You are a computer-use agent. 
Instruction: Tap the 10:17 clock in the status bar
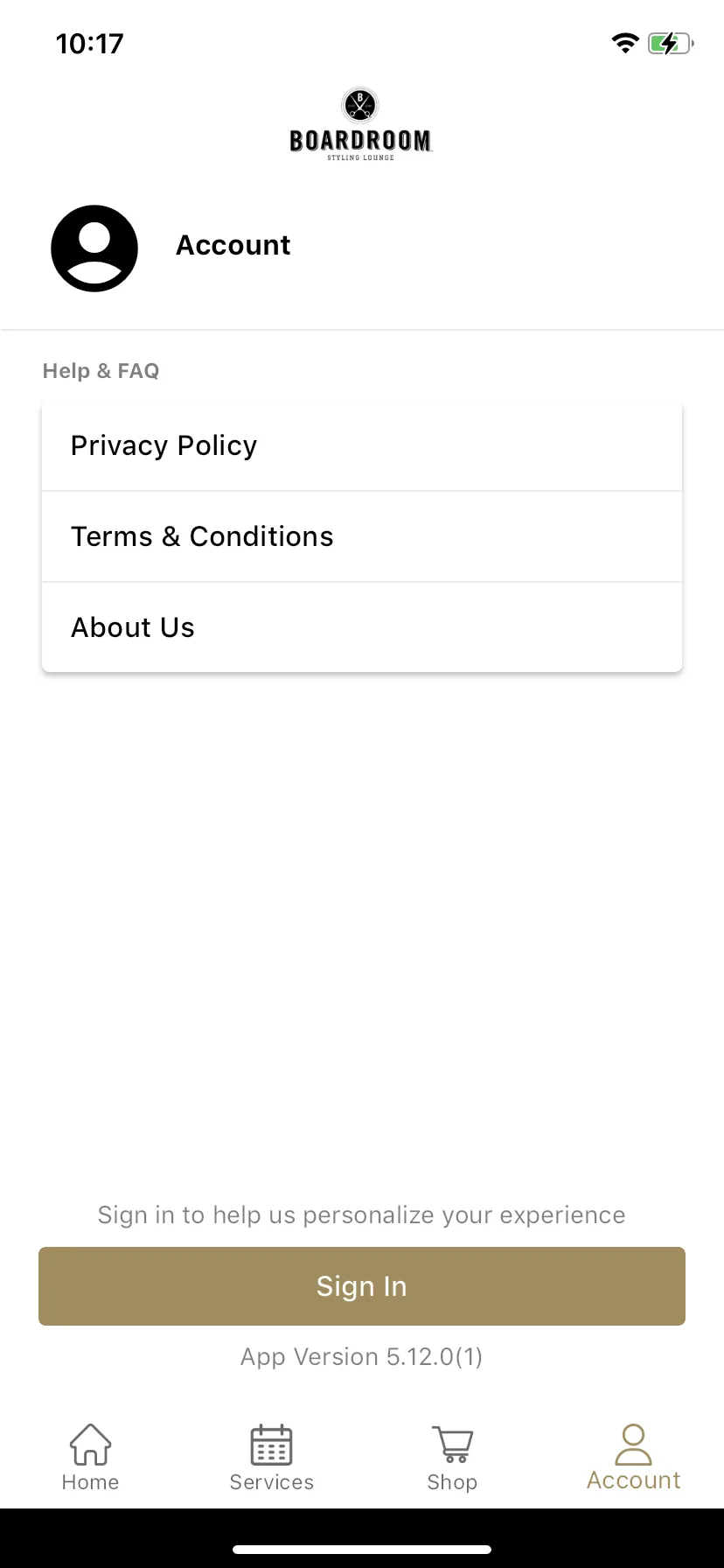click(x=90, y=44)
